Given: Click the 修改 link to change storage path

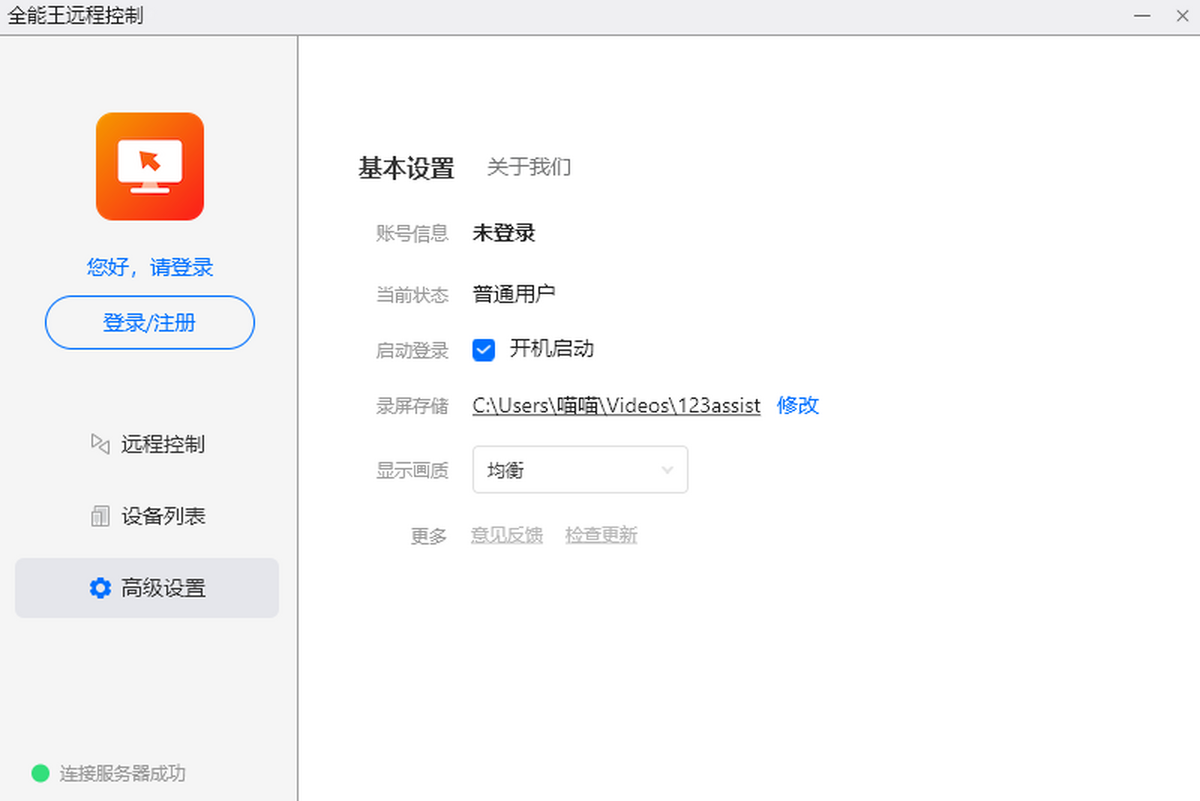Looking at the screenshot, I should coord(797,405).
